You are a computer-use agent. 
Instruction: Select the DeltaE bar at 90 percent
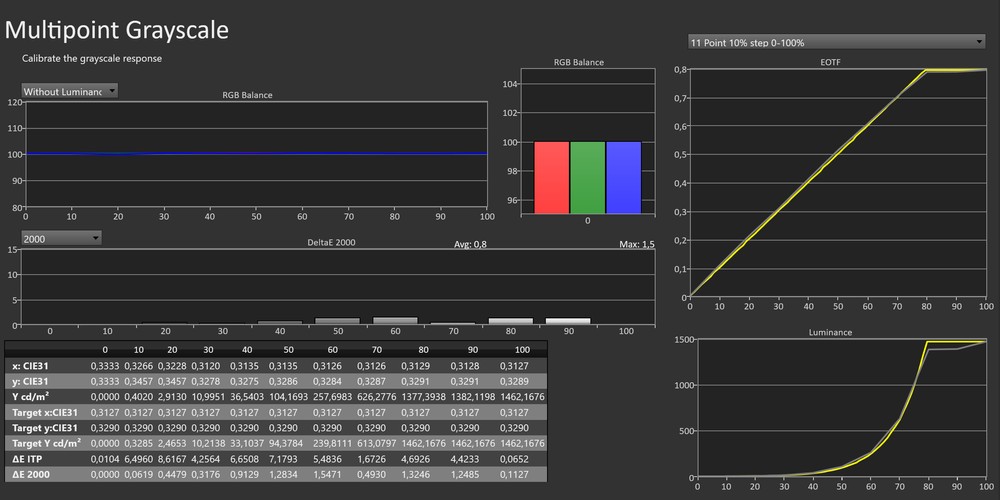[567, 321]
